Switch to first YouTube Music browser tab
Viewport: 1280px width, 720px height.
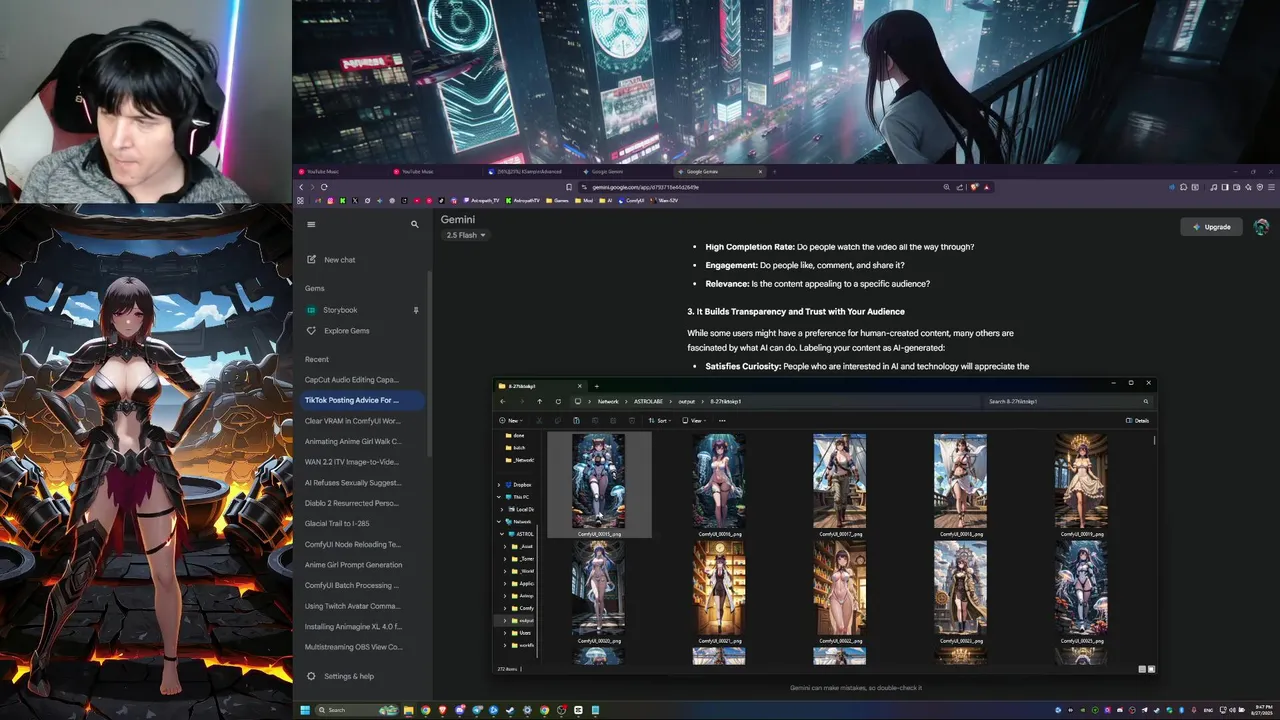(339, 172)
